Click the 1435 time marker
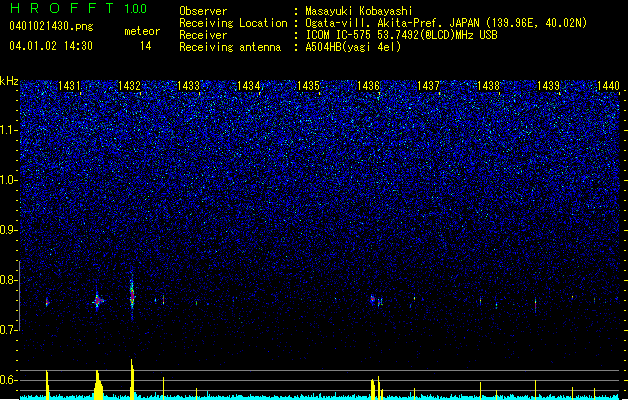 [308, 86]
